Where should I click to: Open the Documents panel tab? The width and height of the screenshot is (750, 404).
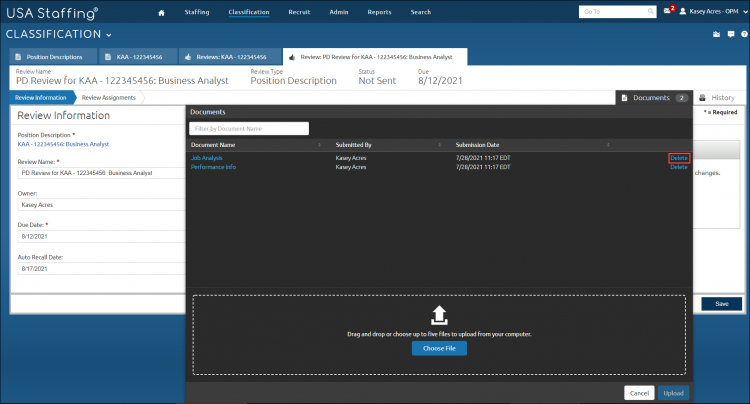pyautogui.click(x=654, y=98)
